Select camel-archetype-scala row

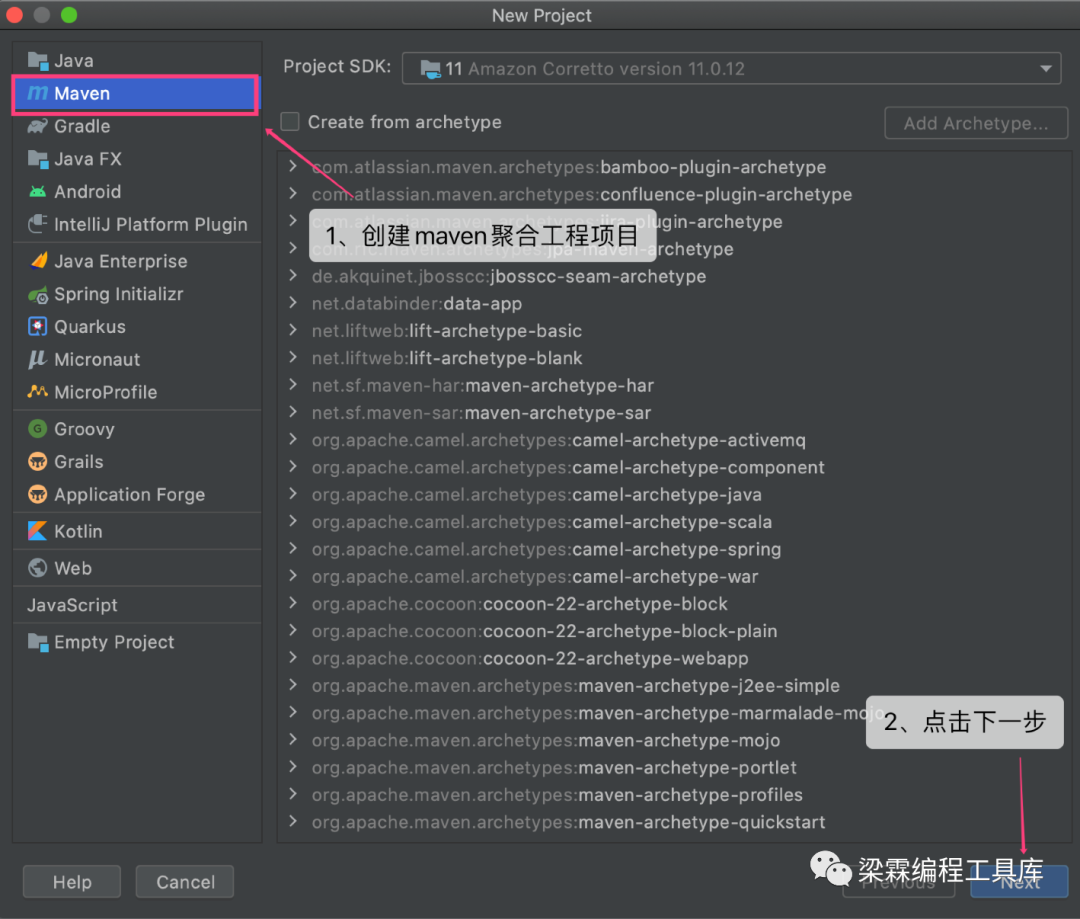click(x=674, y=522)
